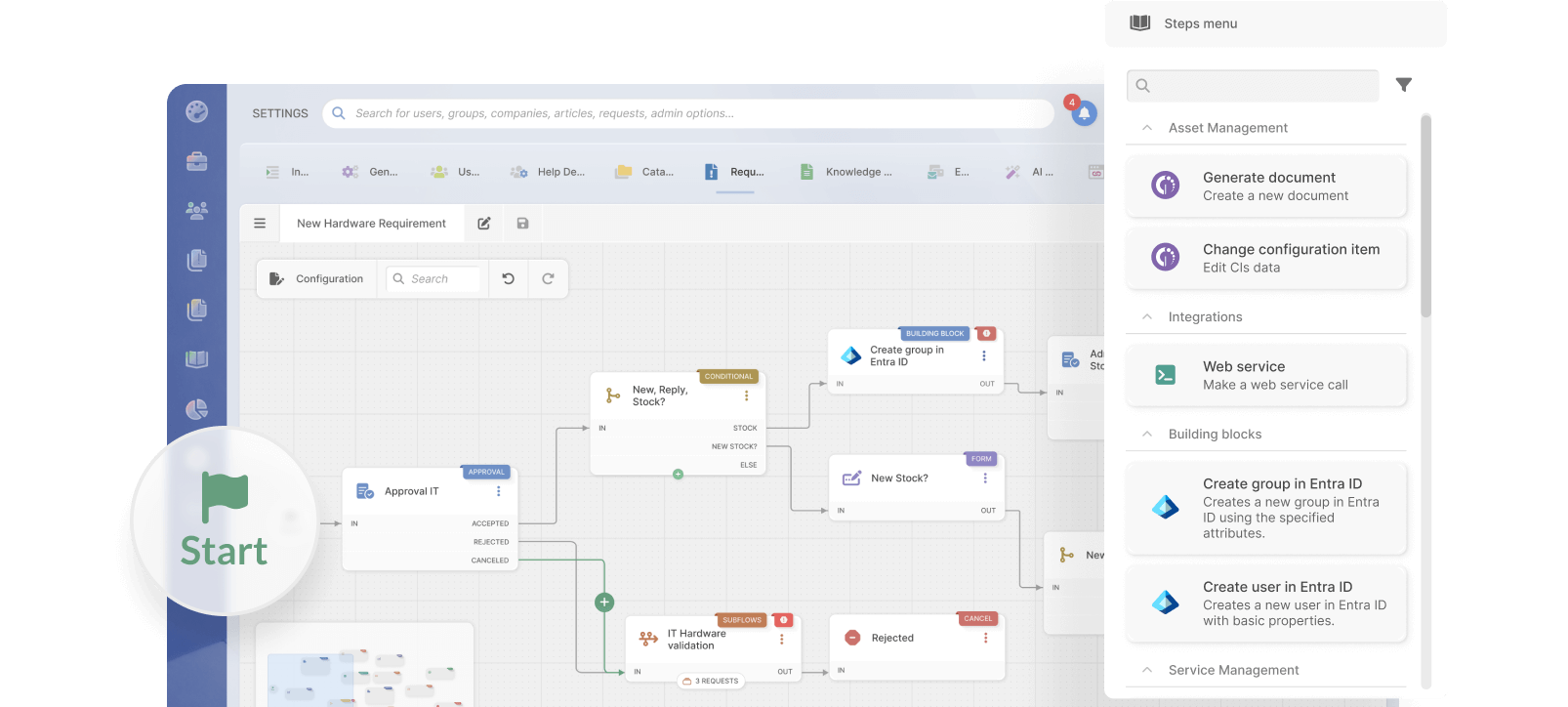Click the alert badge on Create group node
The width and height of the screenshot is (1568, 707).
click(986, 334)
